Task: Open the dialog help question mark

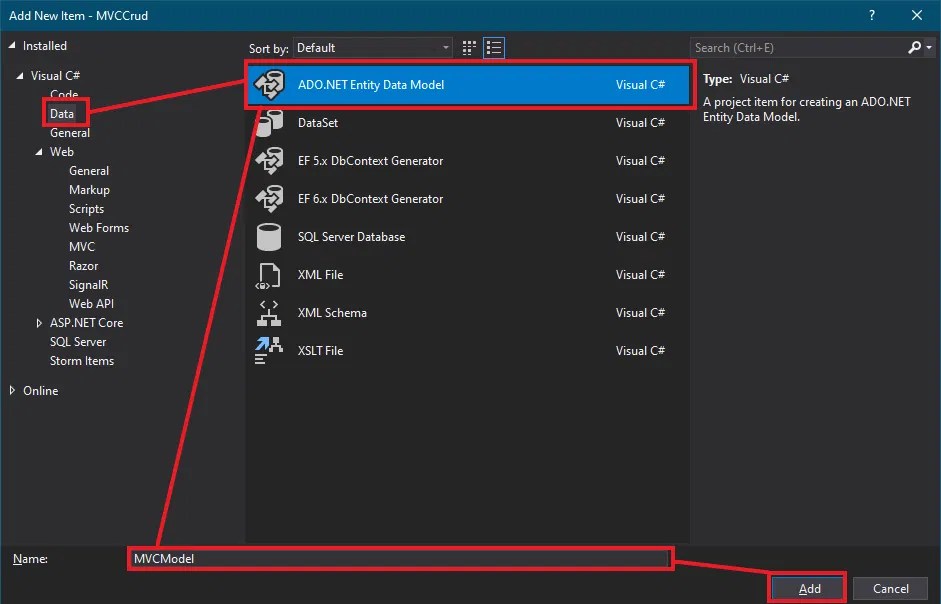Action: (872, 16)
